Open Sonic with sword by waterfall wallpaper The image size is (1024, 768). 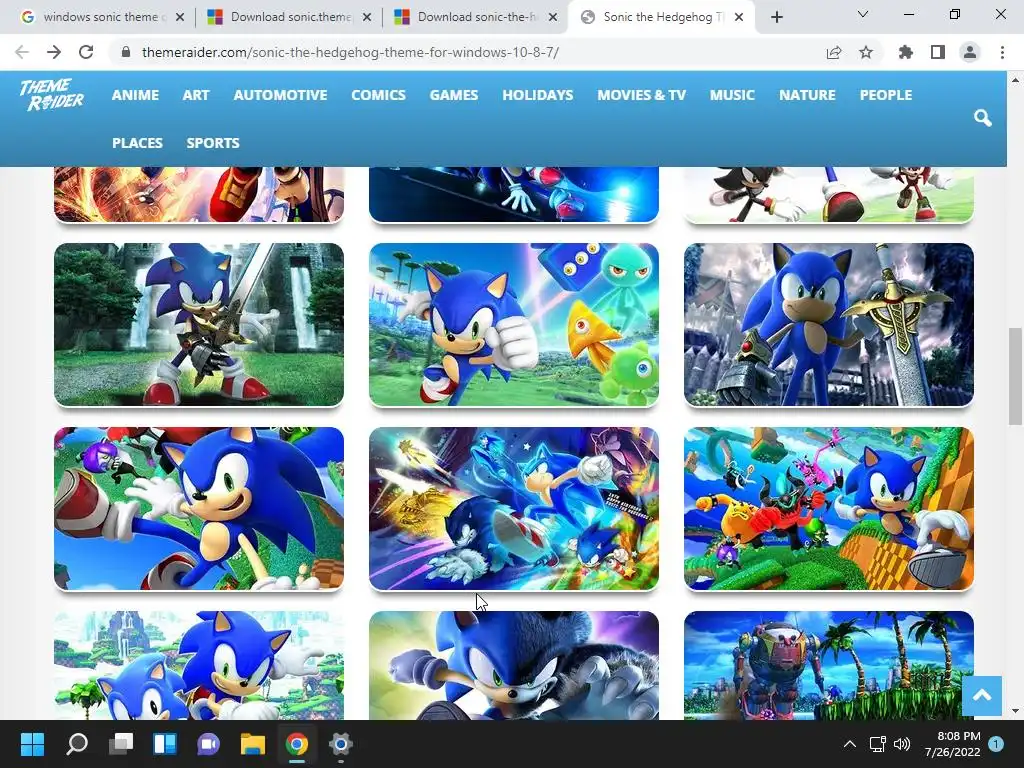pyautogui.click(x=199, y=325)
